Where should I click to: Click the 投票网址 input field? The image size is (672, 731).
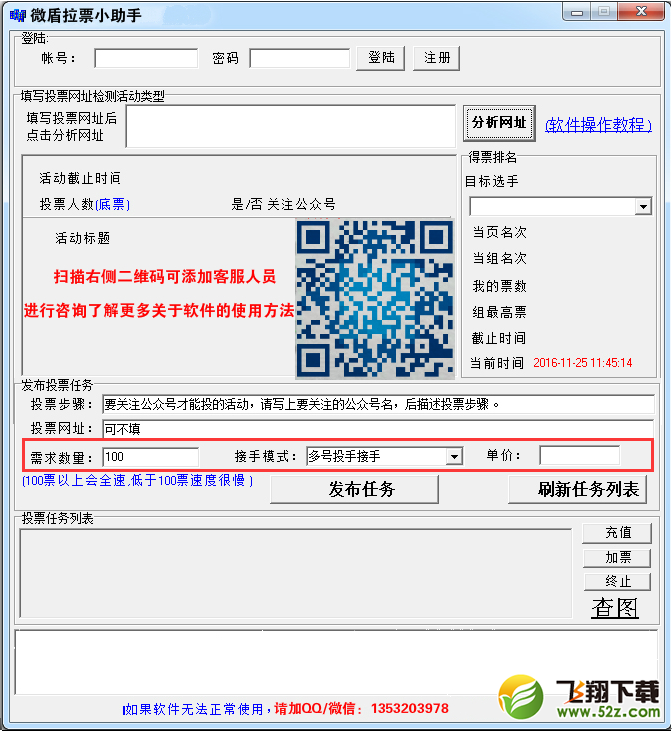click(x=378, y=429)
